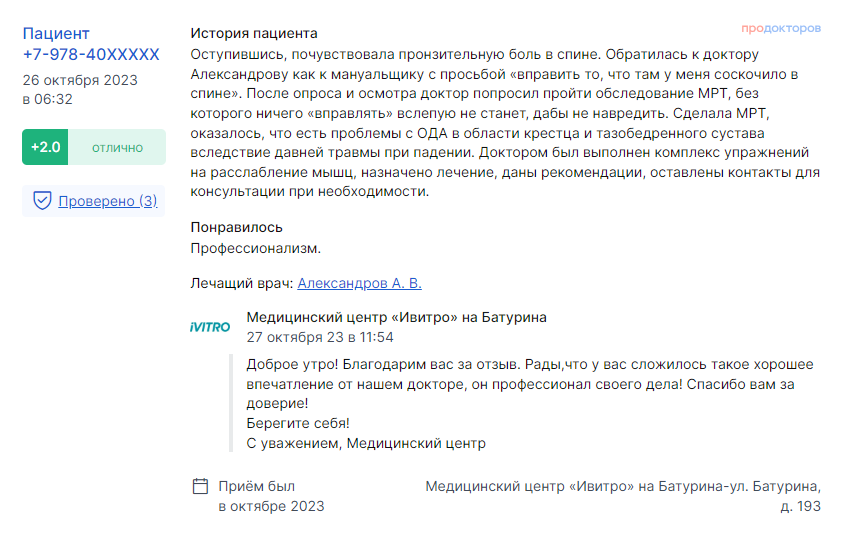Click reply timestamp 27 октября 23 в 11:54
The width and height of the screenshot is (843, 534).
click(x=320, y=337)
